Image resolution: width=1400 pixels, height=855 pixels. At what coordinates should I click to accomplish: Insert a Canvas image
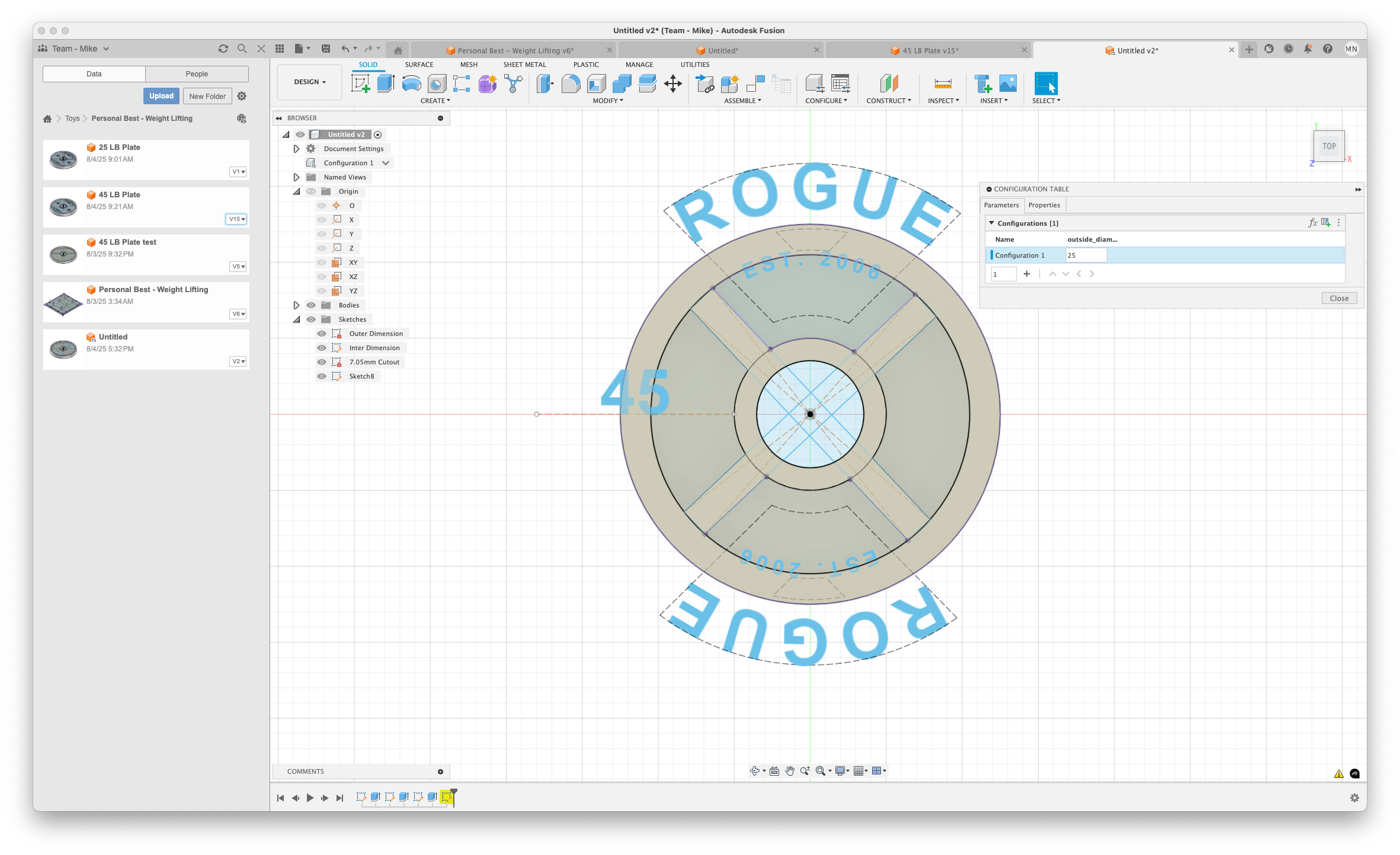point(1007,83)
